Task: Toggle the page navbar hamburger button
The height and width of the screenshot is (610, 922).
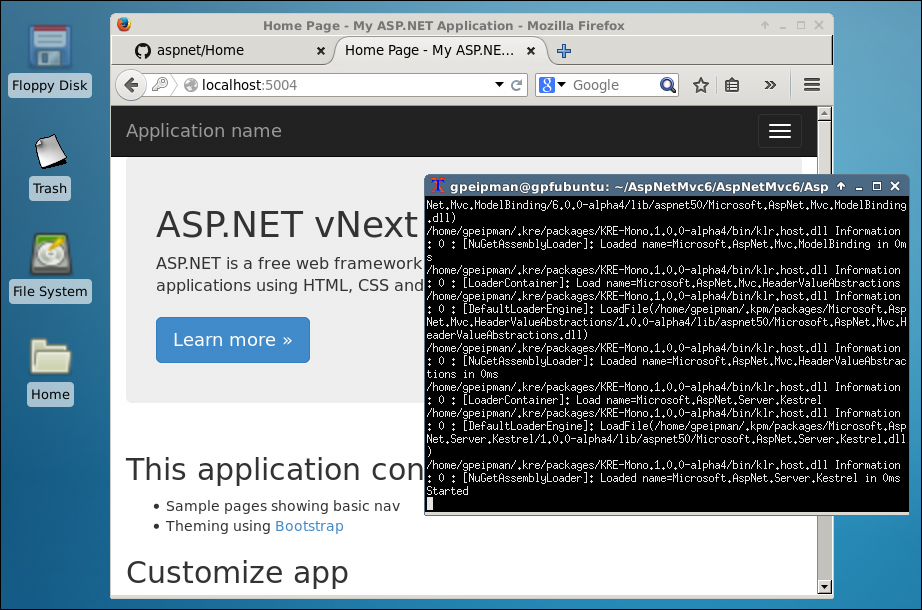Action: pos(780,131)
